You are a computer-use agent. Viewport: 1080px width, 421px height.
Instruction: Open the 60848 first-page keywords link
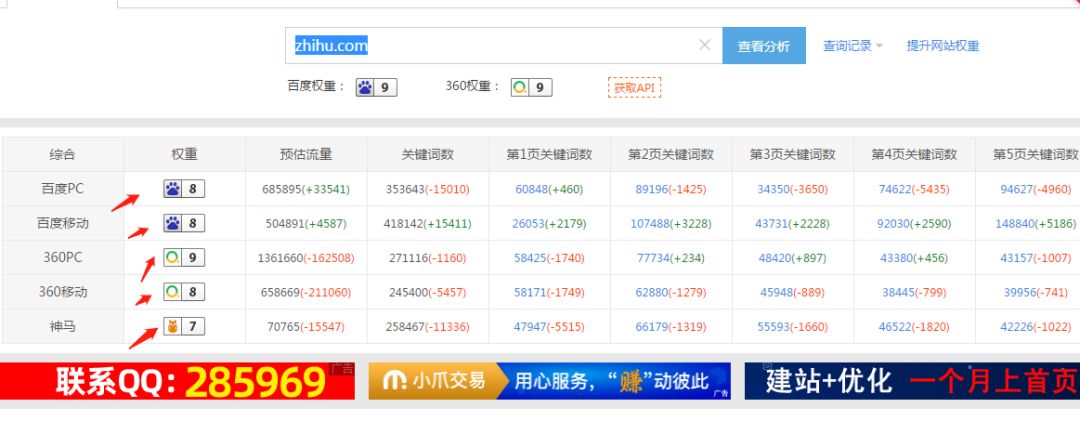tap(532, 189)
